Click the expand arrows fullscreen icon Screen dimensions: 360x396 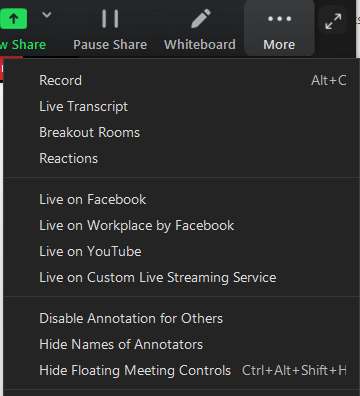point(333,21)
